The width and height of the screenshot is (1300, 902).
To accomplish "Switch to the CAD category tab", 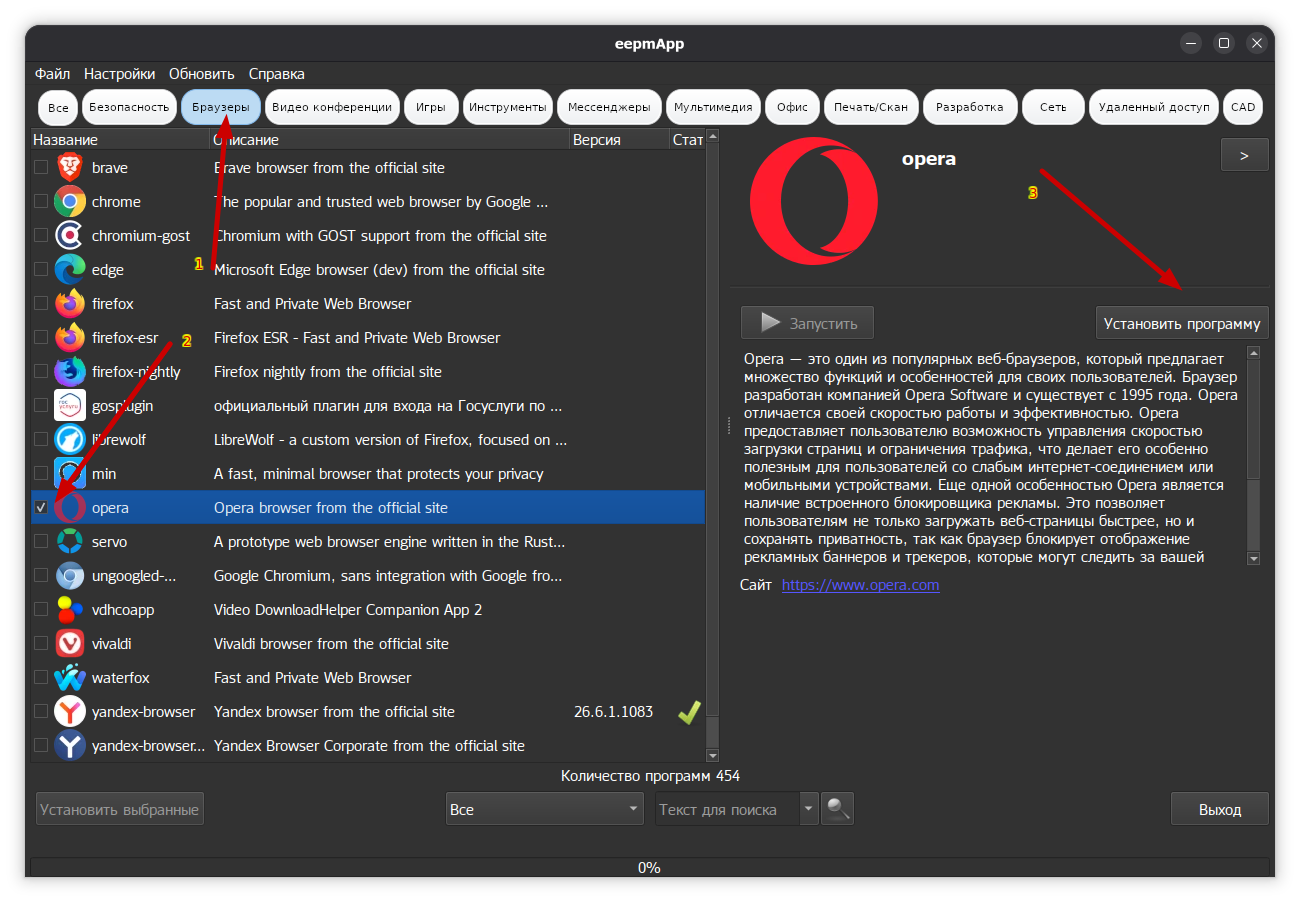I will 1243,107.
